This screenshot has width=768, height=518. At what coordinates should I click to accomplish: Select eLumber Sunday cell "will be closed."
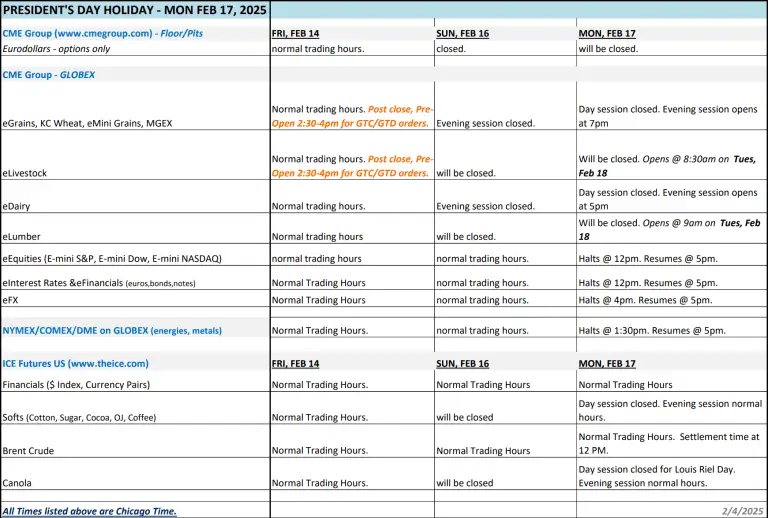pos(466,236)
